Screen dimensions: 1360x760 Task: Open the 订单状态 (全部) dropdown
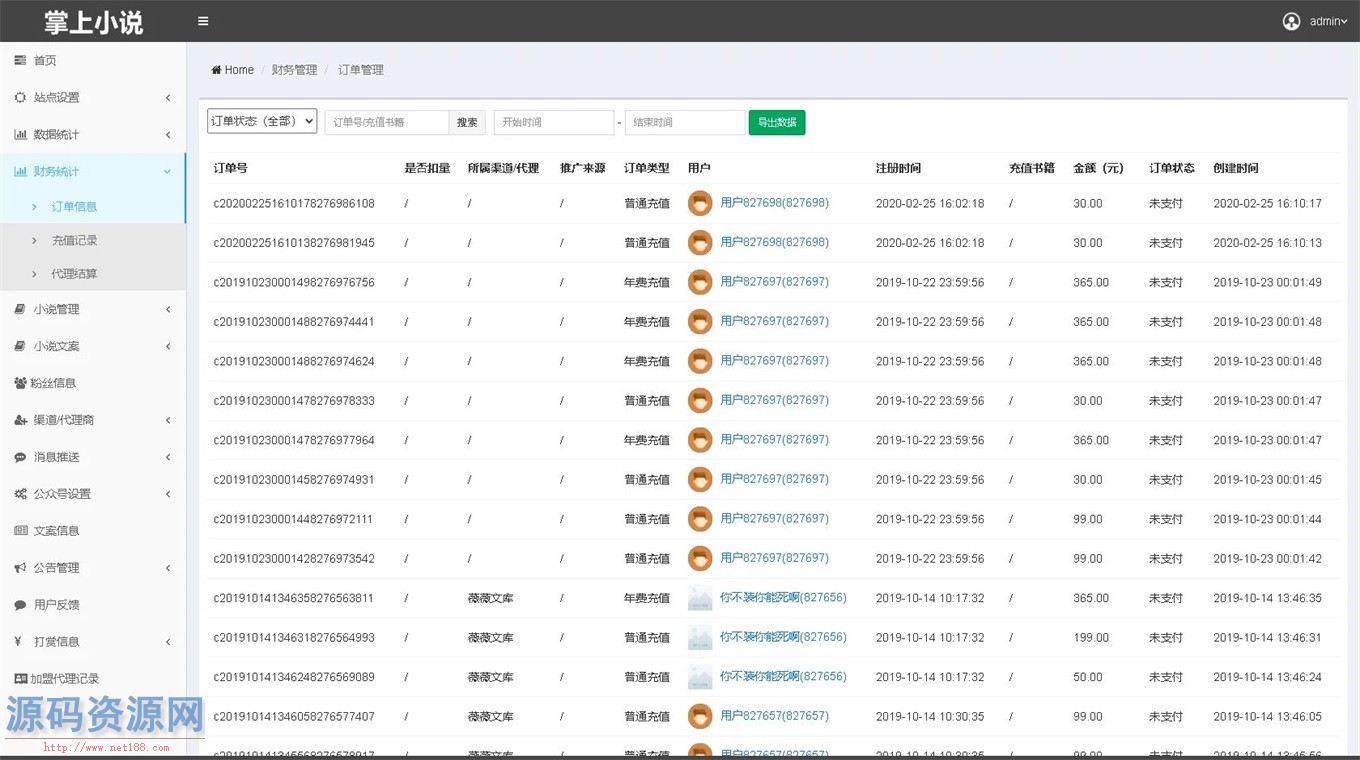click(x=261, y=120)
